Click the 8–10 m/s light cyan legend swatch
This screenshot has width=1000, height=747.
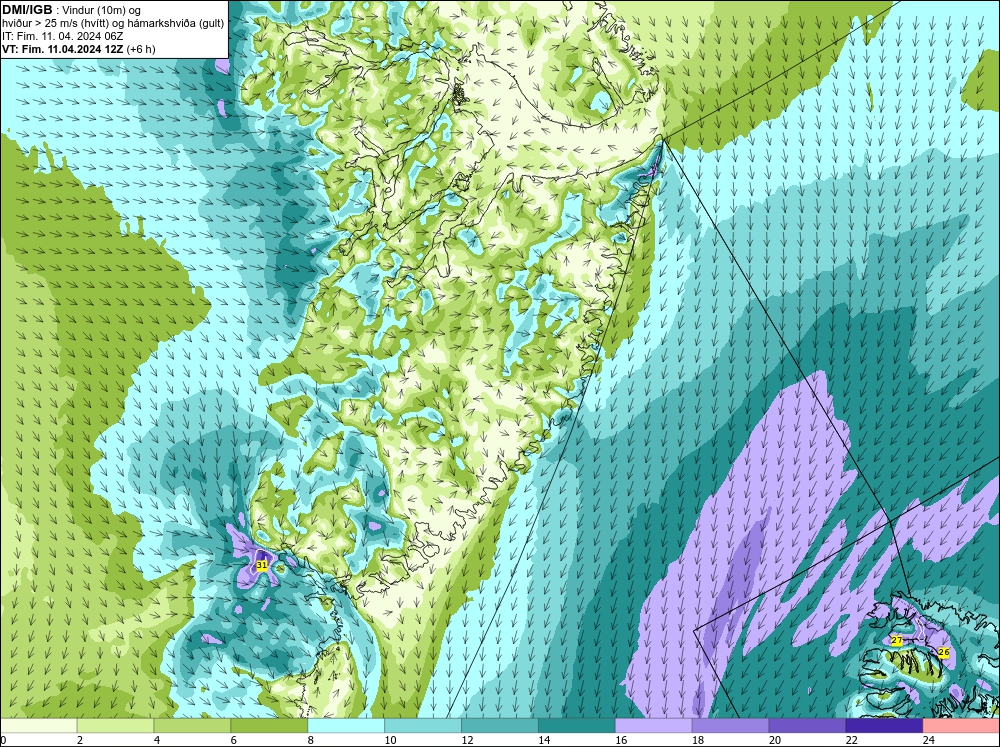pos(346,726)
